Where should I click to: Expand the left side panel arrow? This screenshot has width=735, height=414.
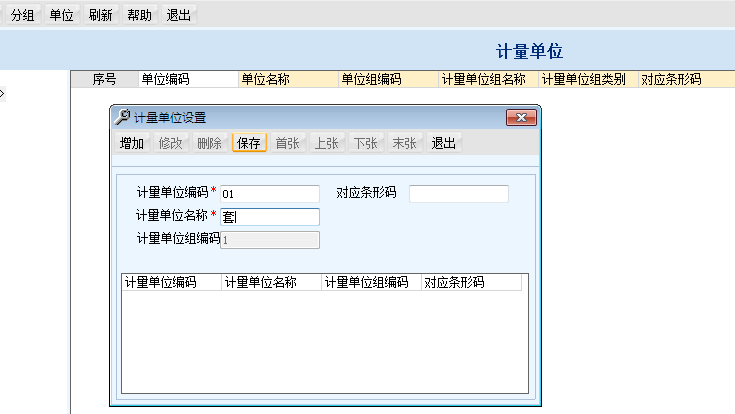point(3,94)
